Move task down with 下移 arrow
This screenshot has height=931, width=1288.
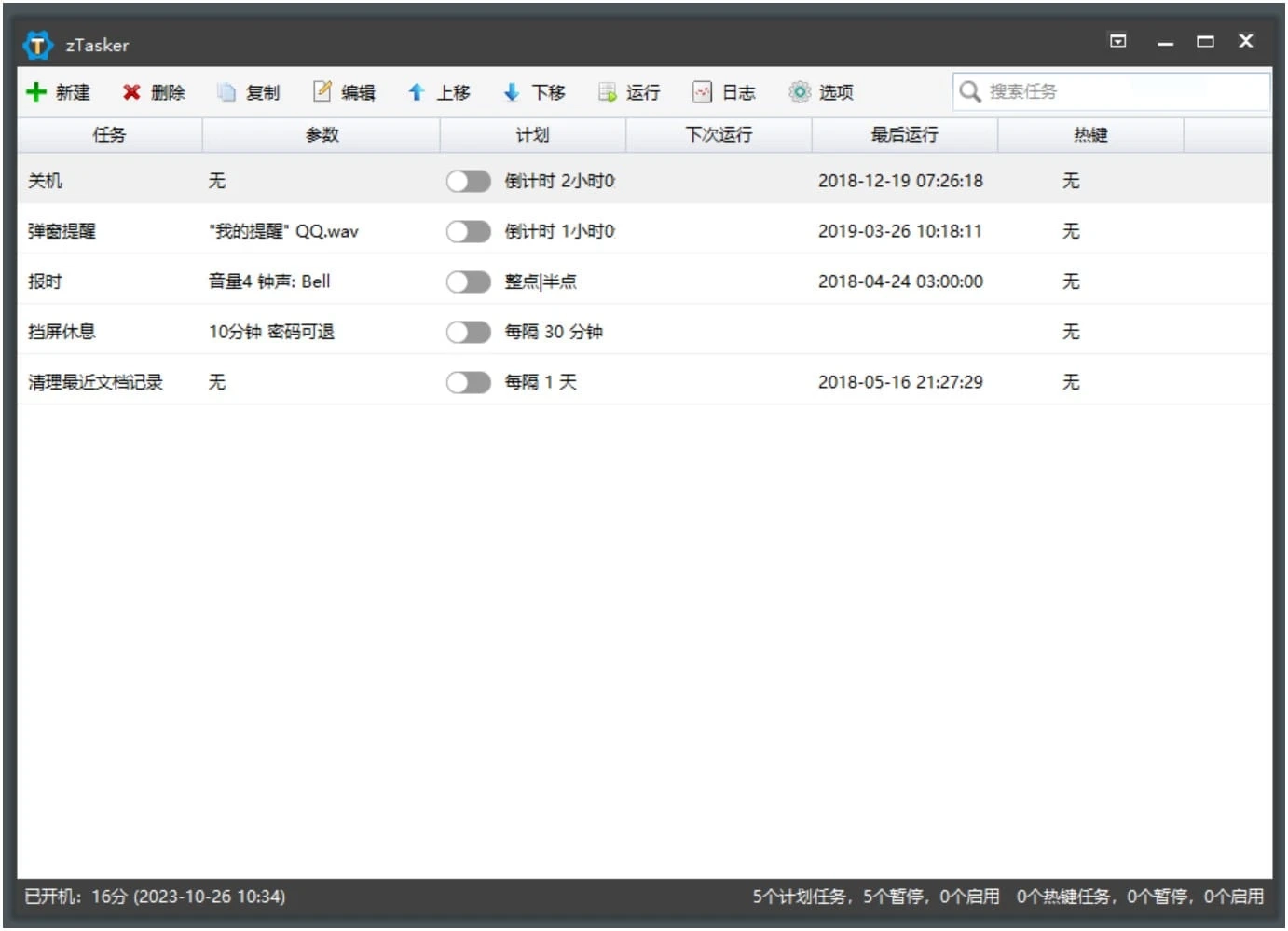(x=512, y=92)
